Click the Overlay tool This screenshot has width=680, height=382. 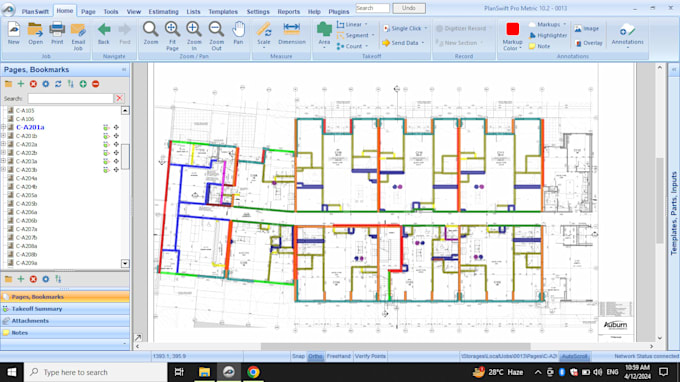(588, 43)
